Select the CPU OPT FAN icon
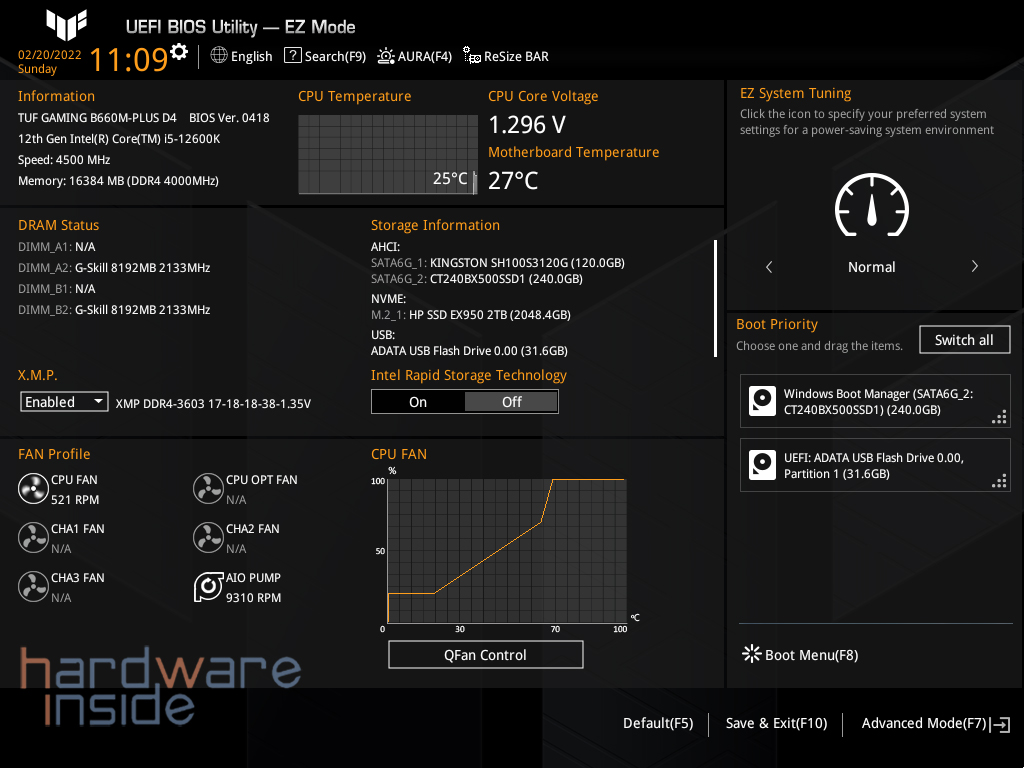1024x768 pixels. point(208,488)
